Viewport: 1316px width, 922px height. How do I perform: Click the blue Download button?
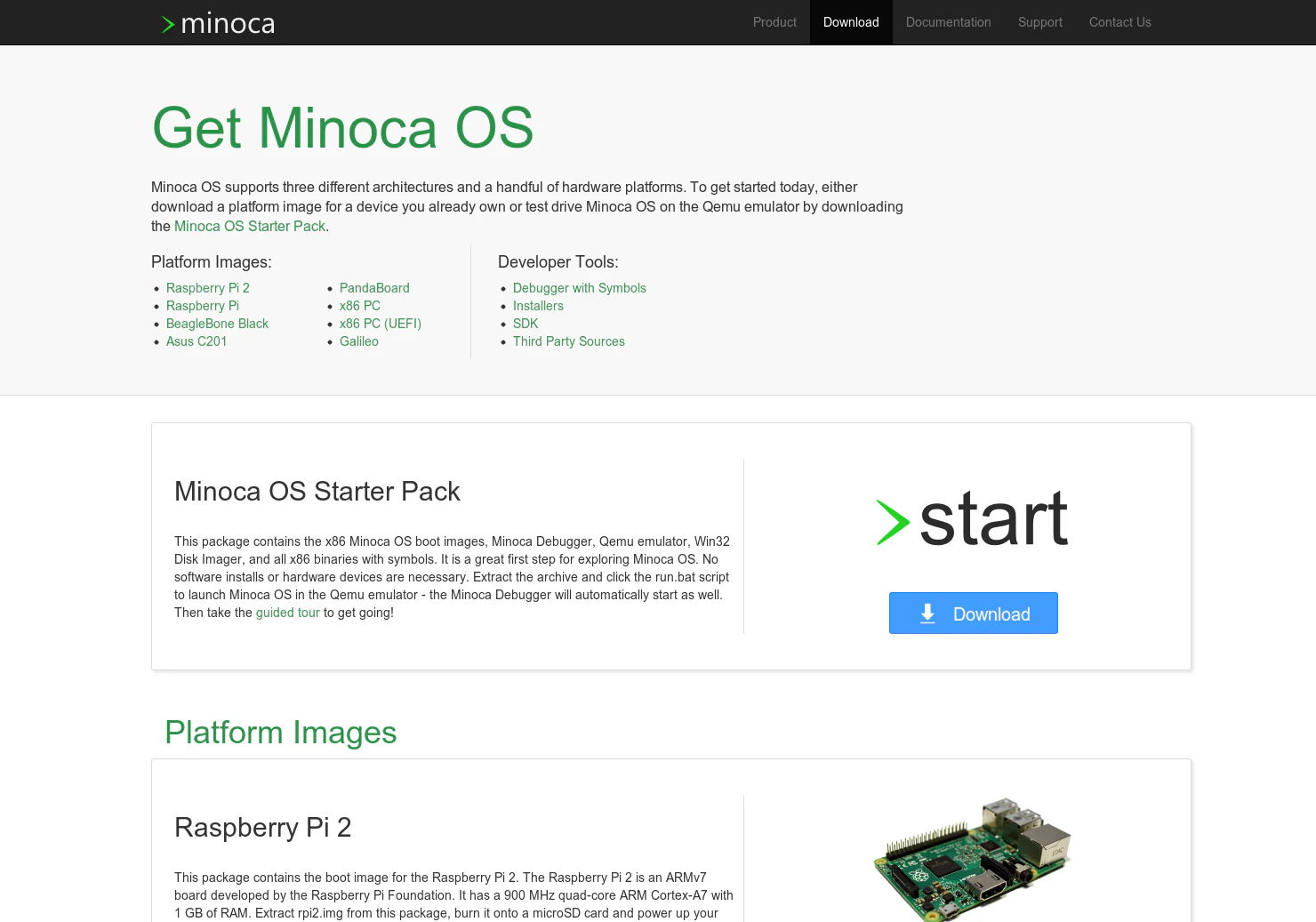click(973, 613)
